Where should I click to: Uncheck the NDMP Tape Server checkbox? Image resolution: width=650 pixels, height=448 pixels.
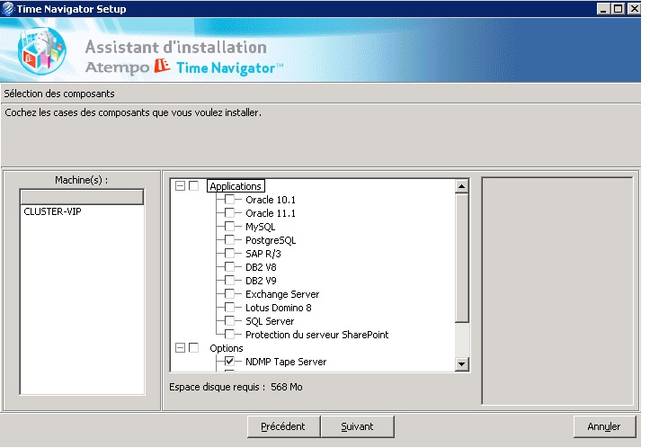(x=230, y=361)
